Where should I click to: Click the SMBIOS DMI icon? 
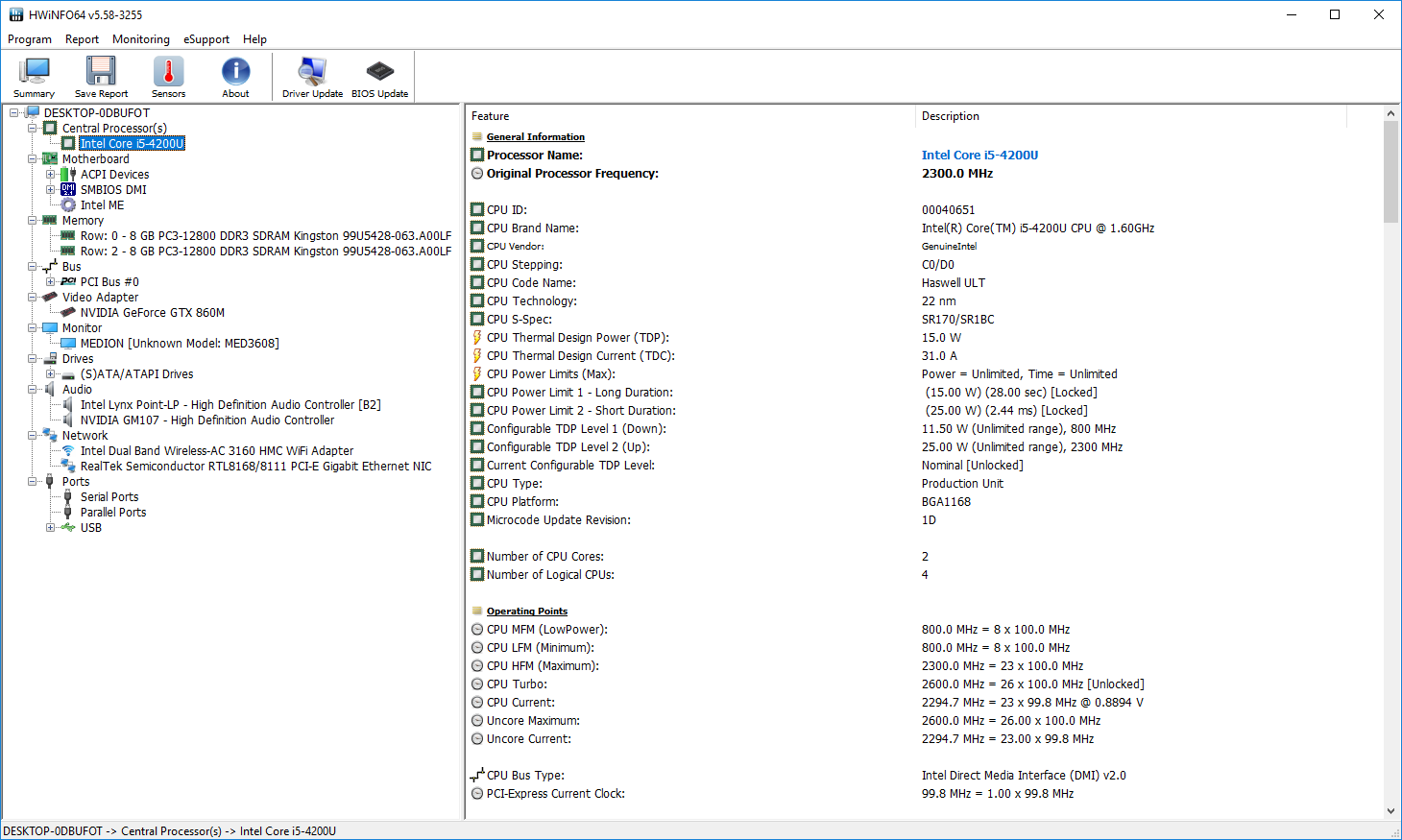tap(68, 190)
